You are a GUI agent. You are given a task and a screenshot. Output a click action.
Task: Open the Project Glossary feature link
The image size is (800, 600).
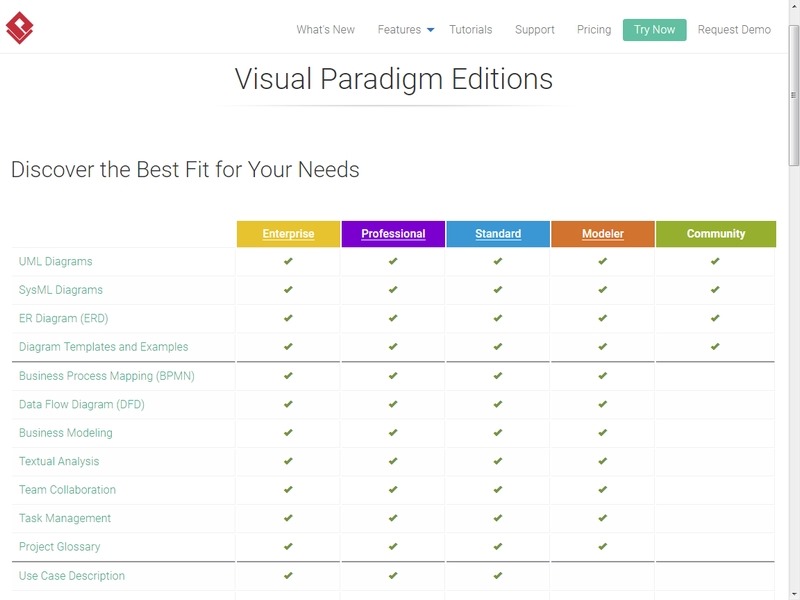click(59, 547)
